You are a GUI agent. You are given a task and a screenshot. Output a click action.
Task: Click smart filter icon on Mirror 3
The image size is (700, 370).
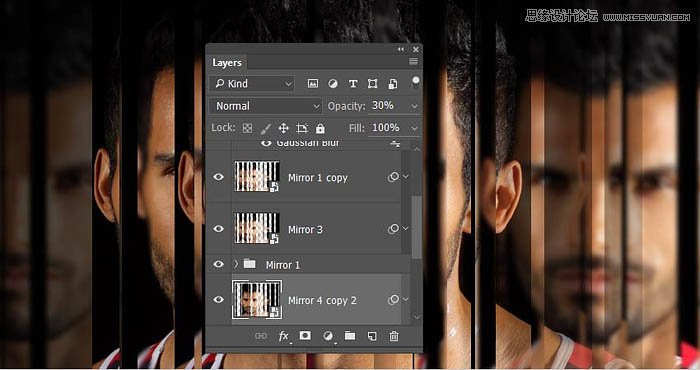393,229
